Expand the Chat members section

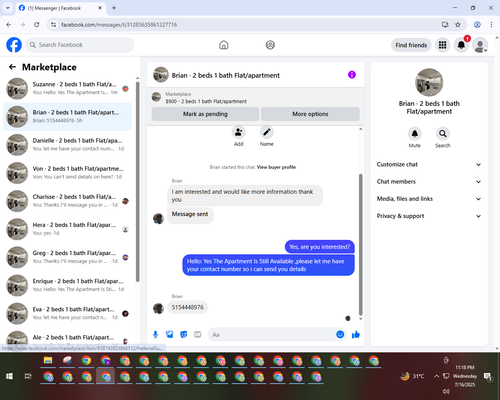[429, 182]
